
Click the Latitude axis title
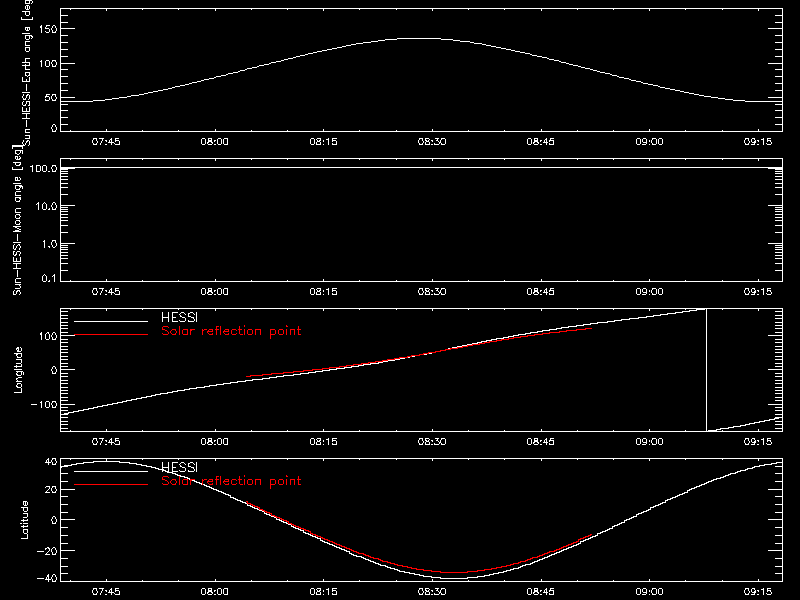pos(24,520)
